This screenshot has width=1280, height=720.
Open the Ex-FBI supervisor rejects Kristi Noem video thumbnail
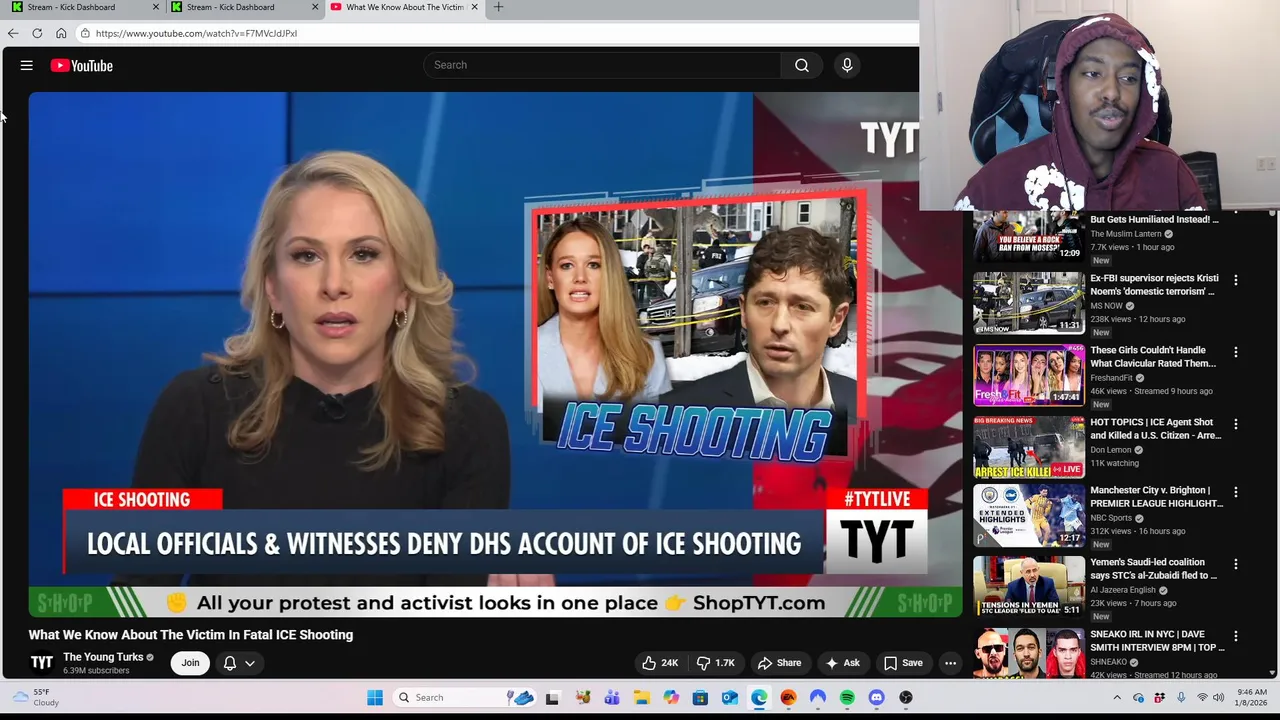coord(1029,303)
